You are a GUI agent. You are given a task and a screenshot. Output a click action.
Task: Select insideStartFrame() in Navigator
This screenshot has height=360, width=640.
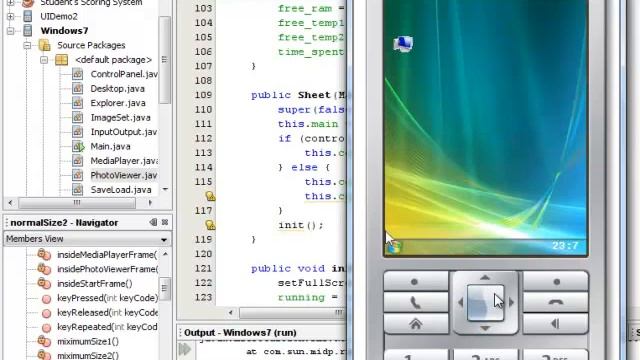click(95, 284)
